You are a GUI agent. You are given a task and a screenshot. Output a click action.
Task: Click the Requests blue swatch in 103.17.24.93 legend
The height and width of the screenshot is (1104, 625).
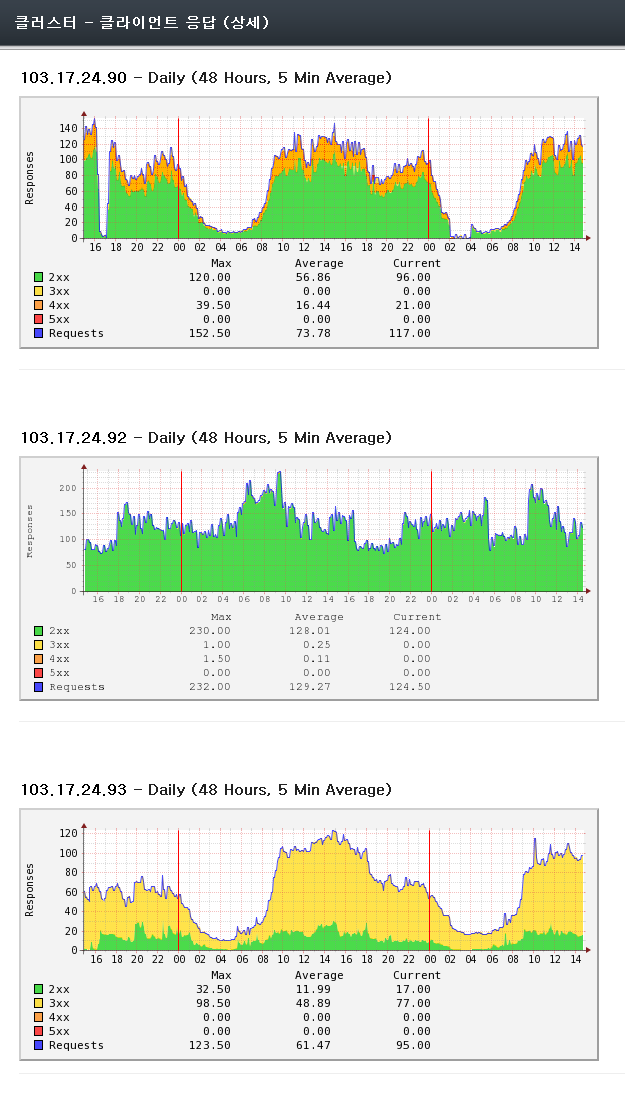39,1046
